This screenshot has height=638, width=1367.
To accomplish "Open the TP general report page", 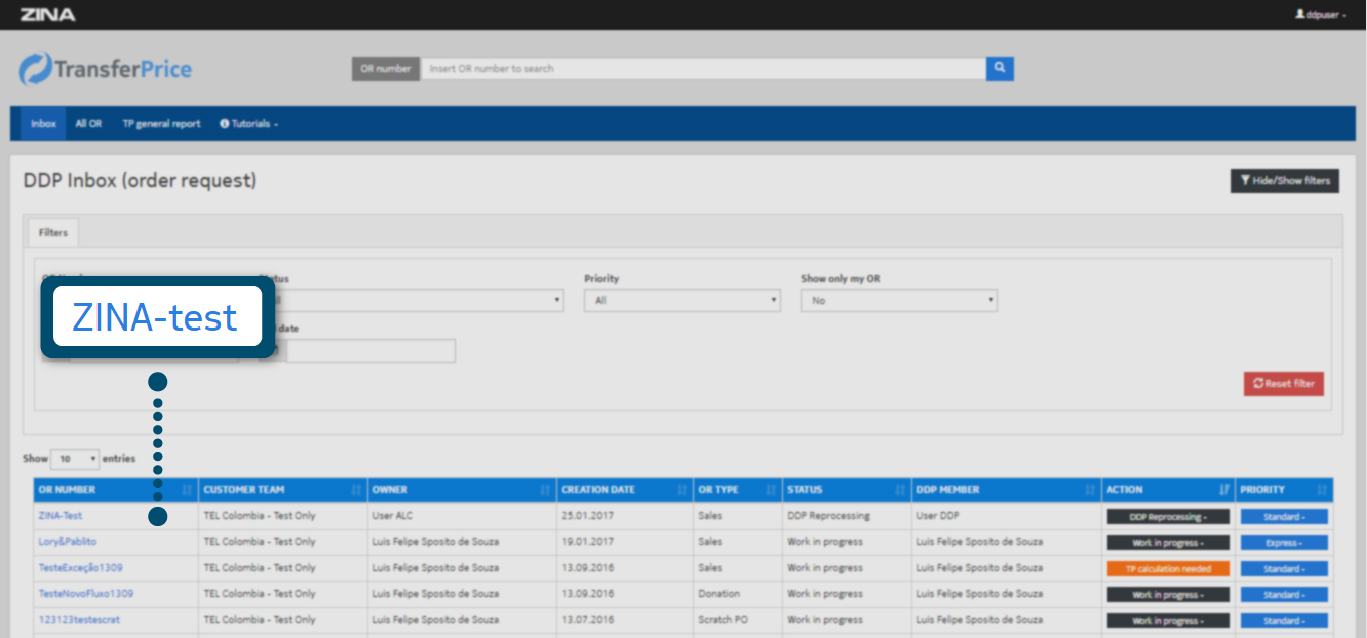I will [161, 124].
